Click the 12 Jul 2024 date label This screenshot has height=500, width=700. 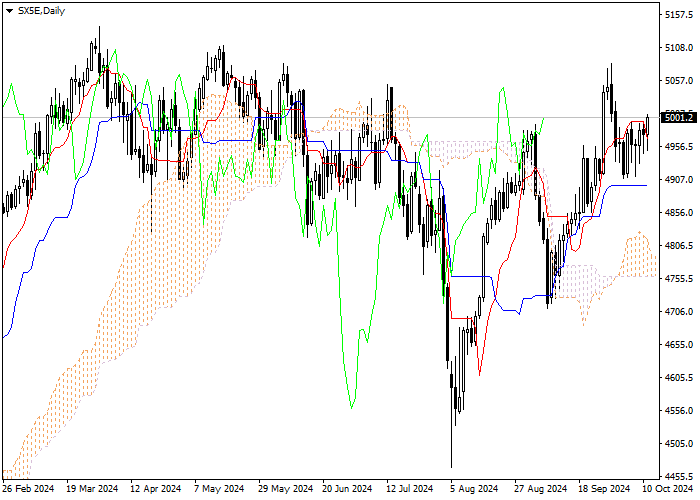tap(410, 489)
